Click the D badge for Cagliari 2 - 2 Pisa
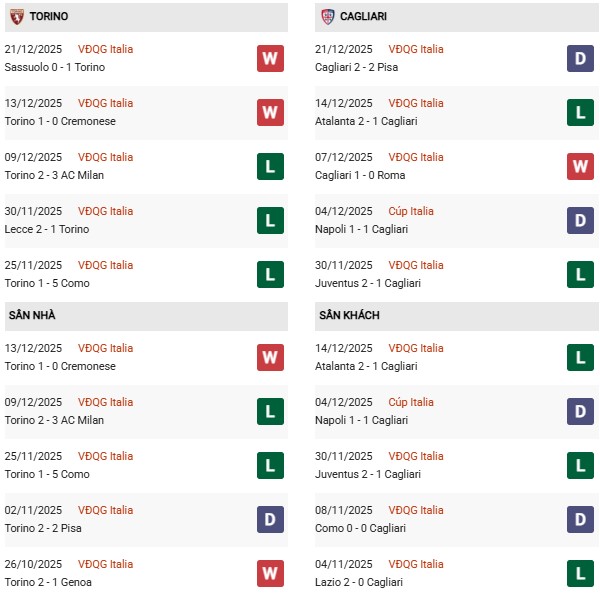Image resolution: width=600 pixels, height=595 pixels. [581, 58]
